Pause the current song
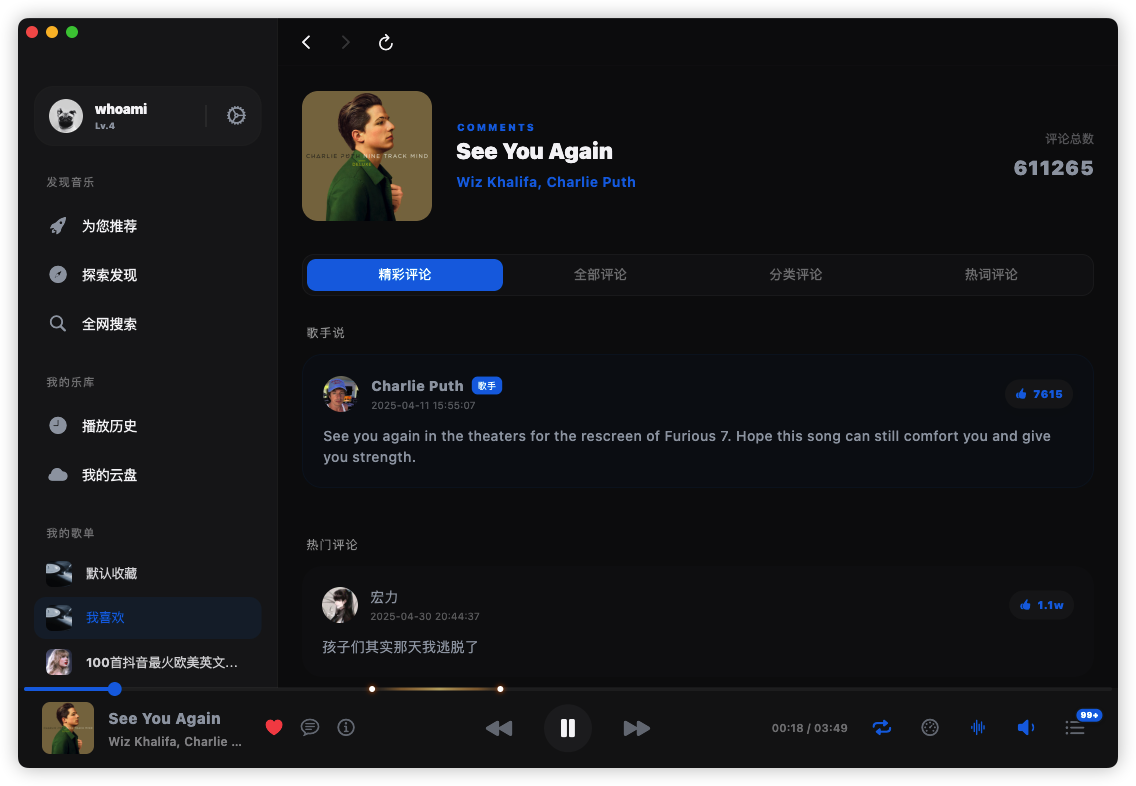This screenshot has width=1136, height=786. (568, 728)
